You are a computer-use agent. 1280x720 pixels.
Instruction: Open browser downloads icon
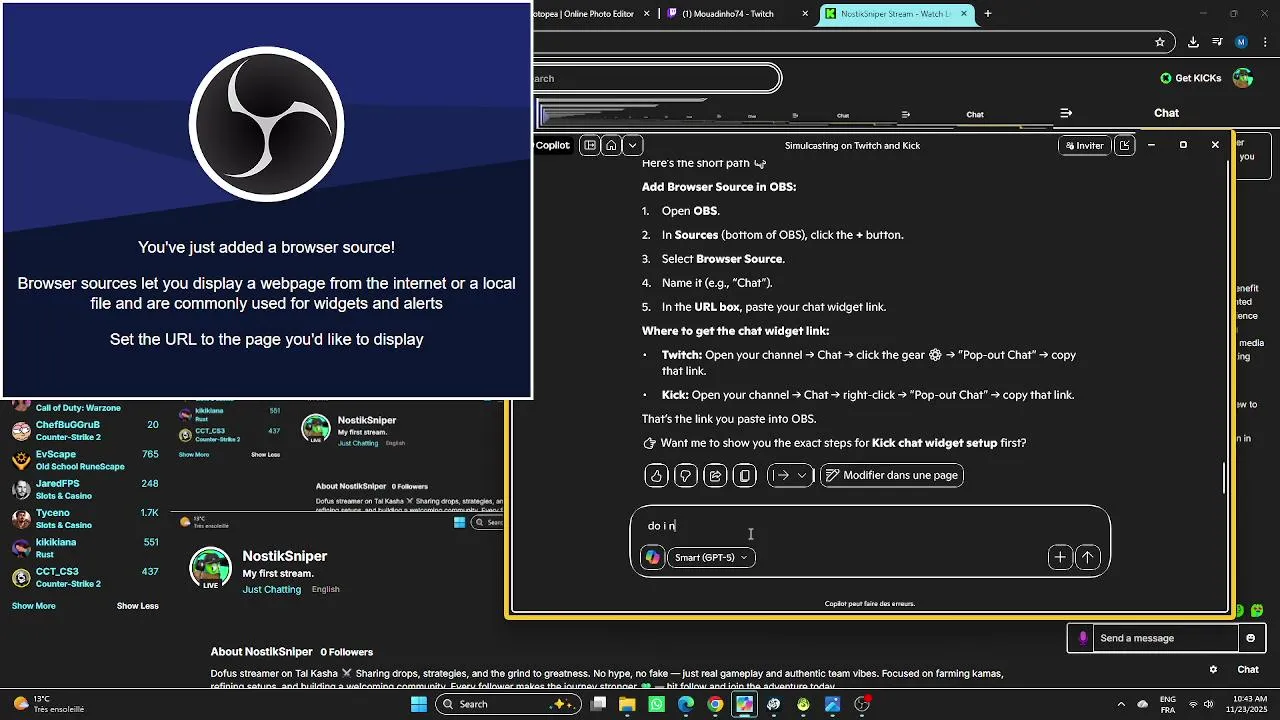pyautogui.click(x=1193, y=42)
